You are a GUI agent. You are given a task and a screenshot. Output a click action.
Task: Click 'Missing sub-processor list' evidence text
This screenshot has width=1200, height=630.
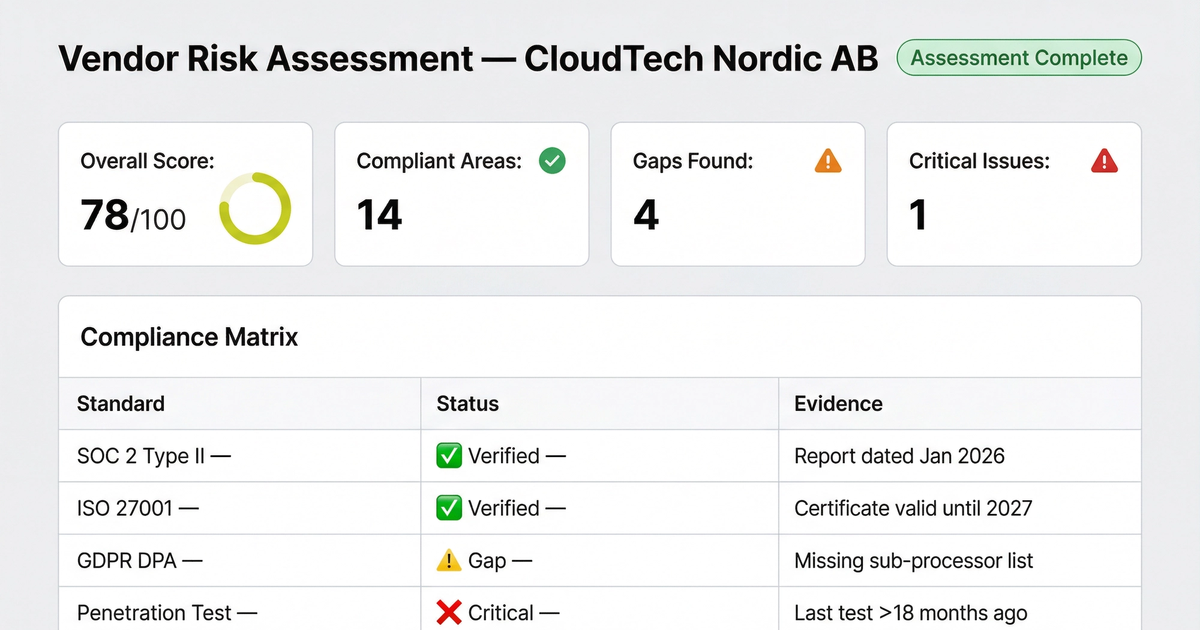[x=914, y=561]
